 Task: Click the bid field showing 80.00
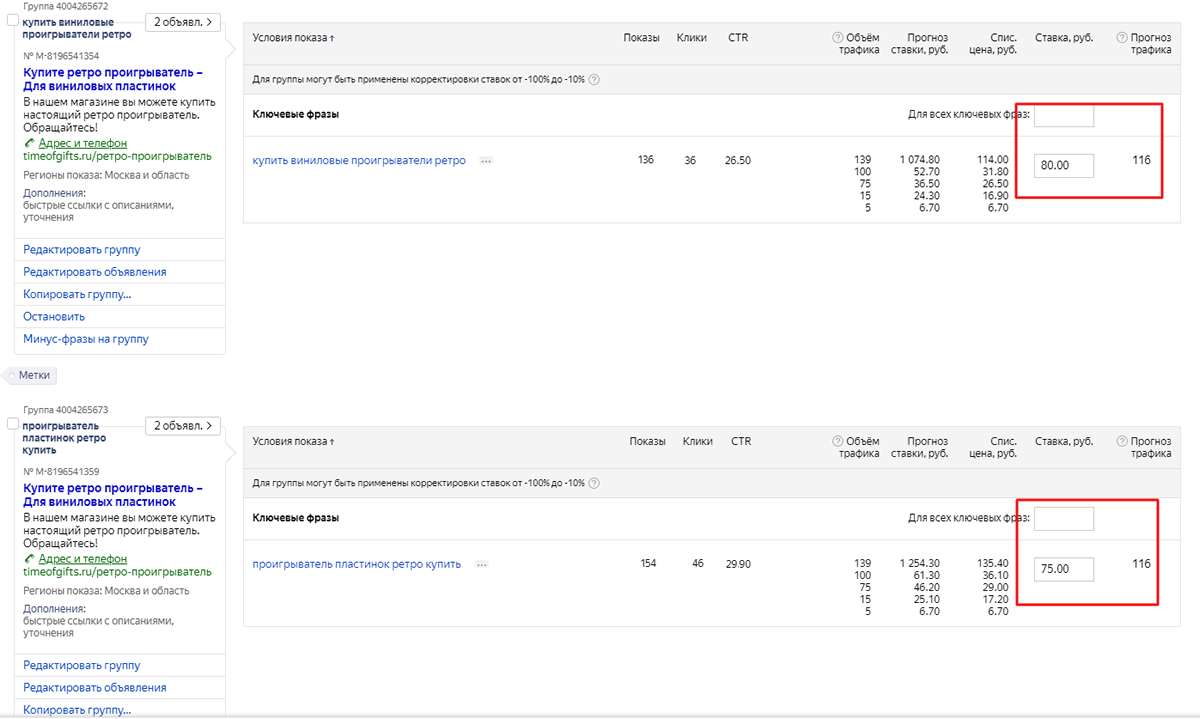pos(1063,165)
